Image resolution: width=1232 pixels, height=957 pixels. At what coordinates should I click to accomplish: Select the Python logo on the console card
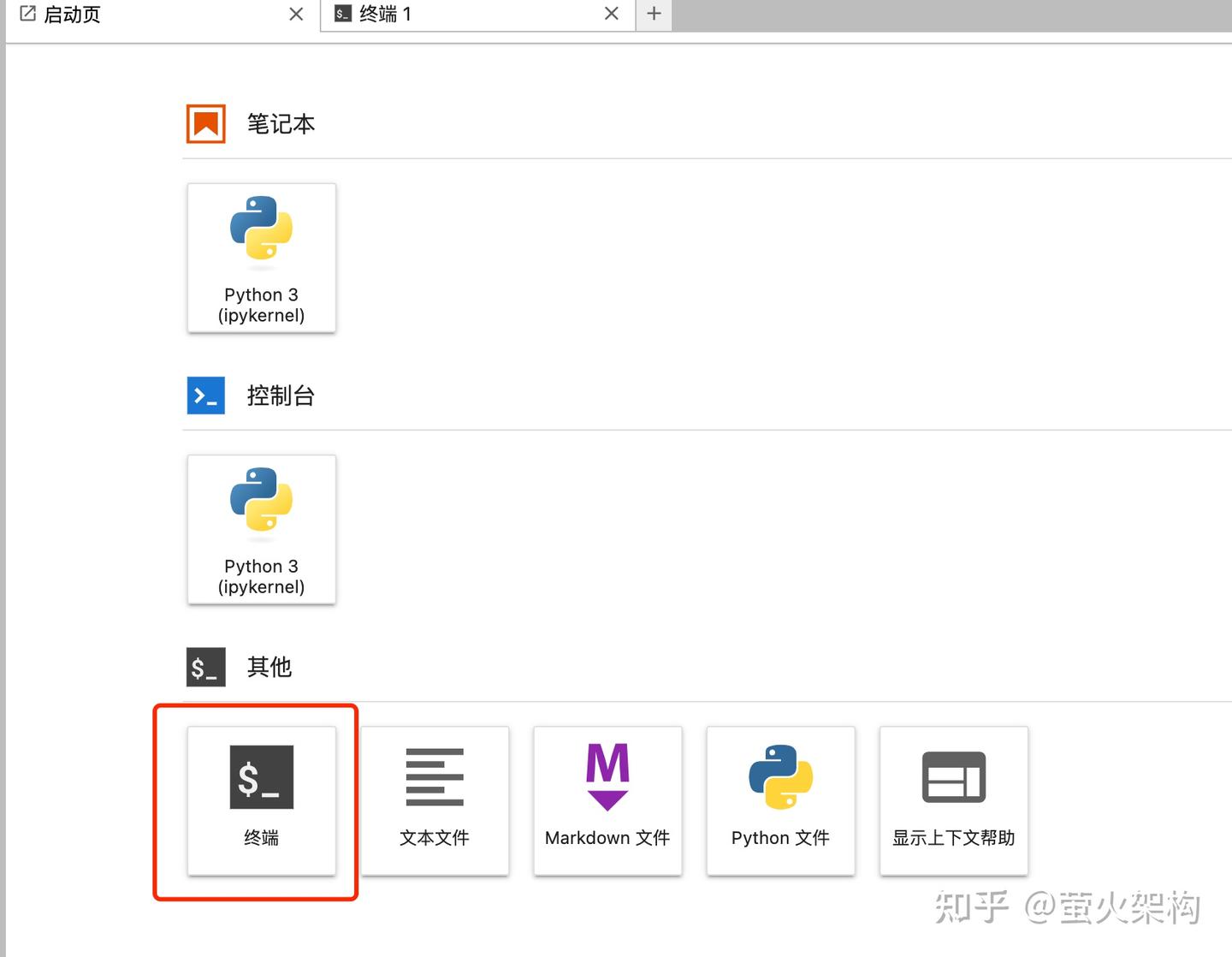coord(261,502)
